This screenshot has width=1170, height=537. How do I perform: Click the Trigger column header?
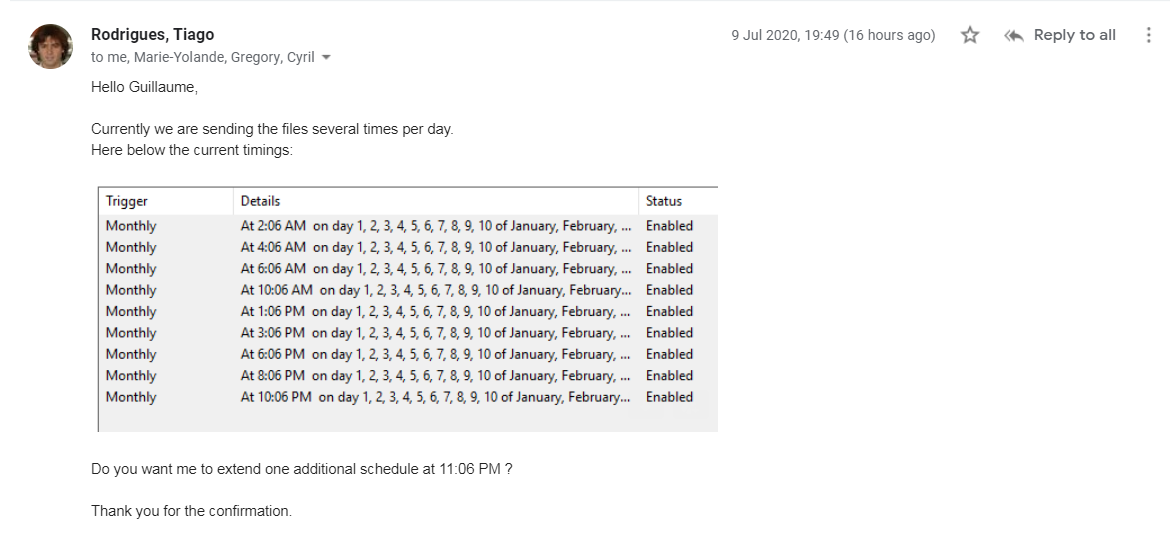(x=127, y=201)
